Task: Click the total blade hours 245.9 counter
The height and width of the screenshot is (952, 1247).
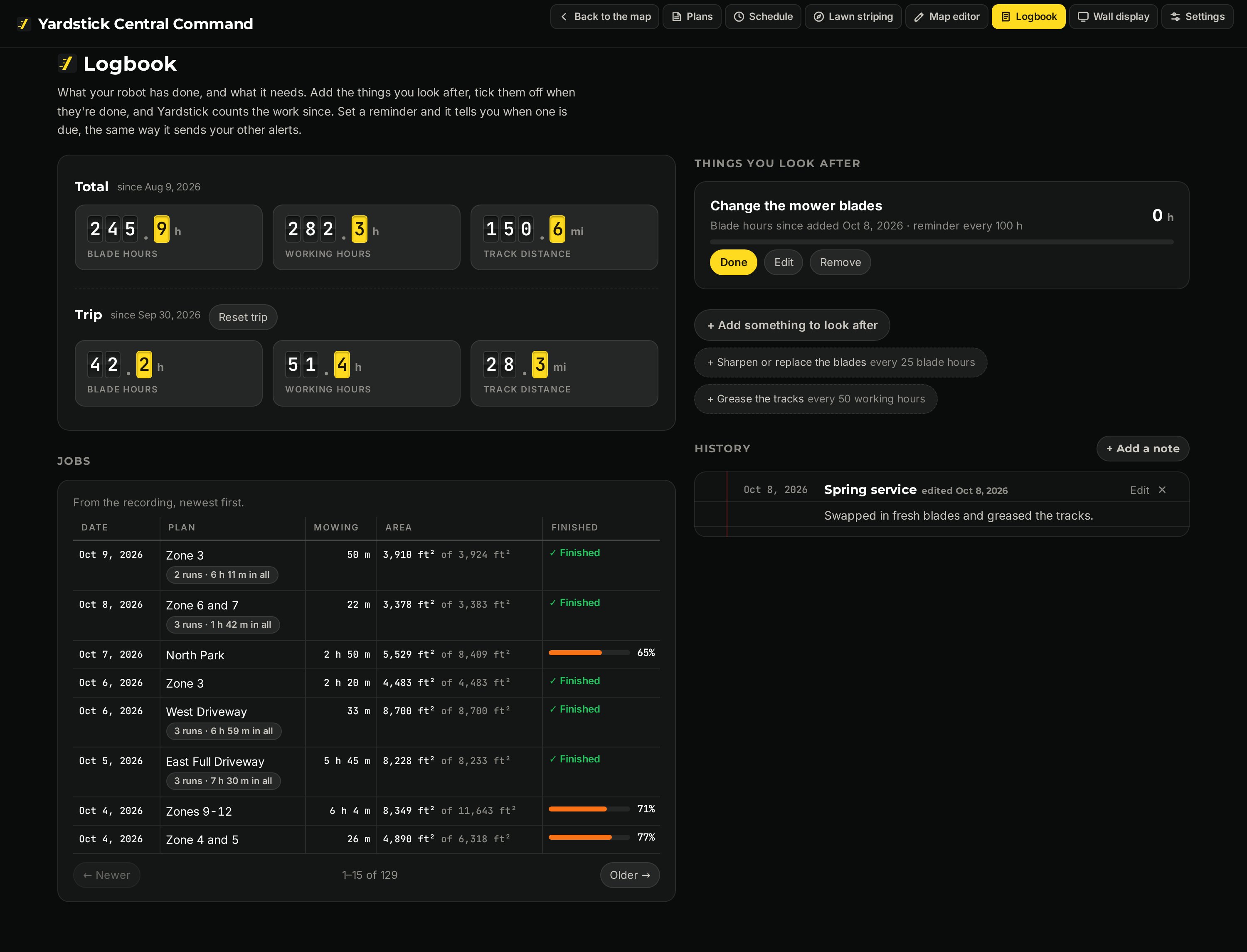Action: pos(168,237)
